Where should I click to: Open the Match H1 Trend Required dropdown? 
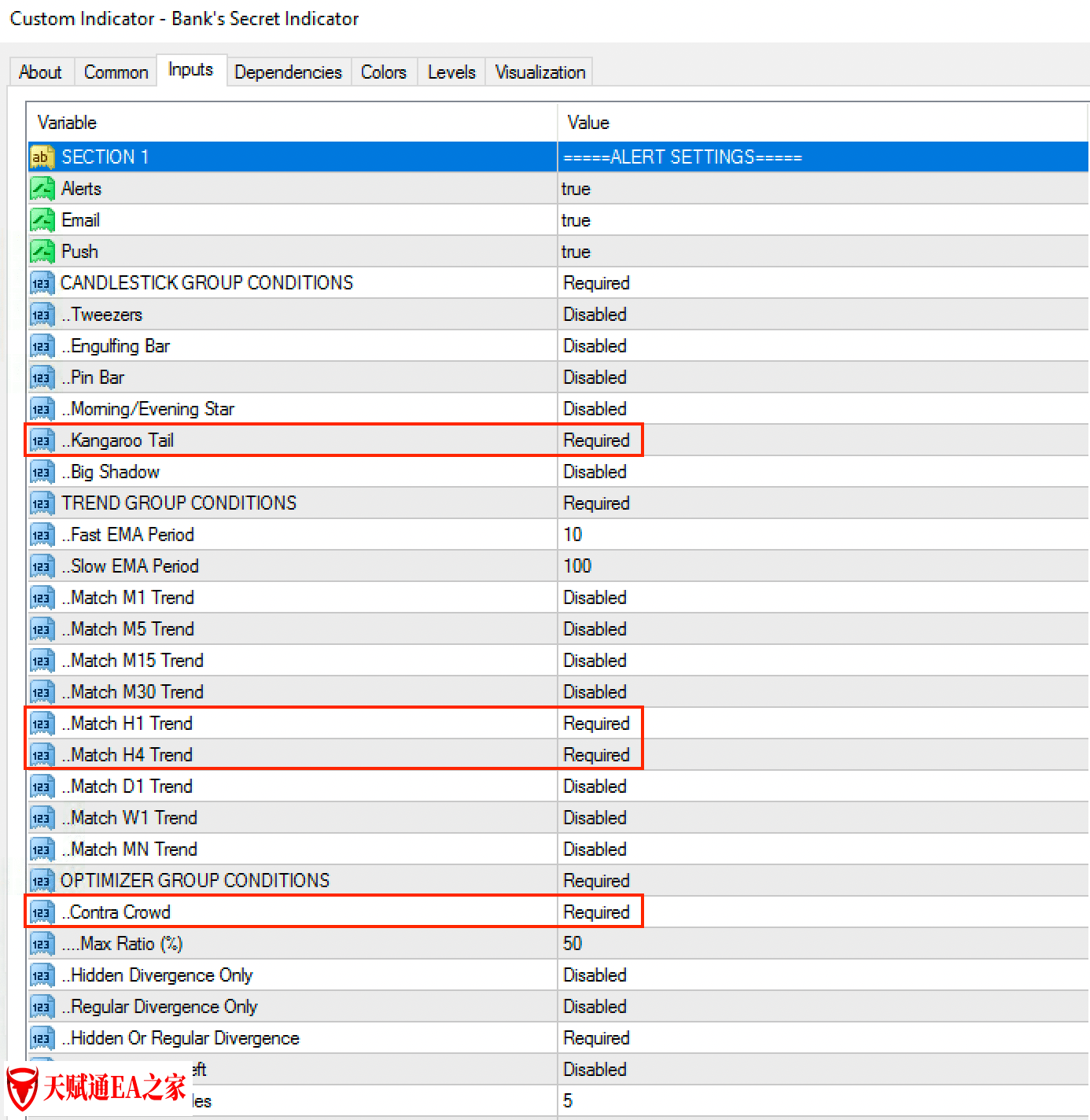tap(596, 724)
